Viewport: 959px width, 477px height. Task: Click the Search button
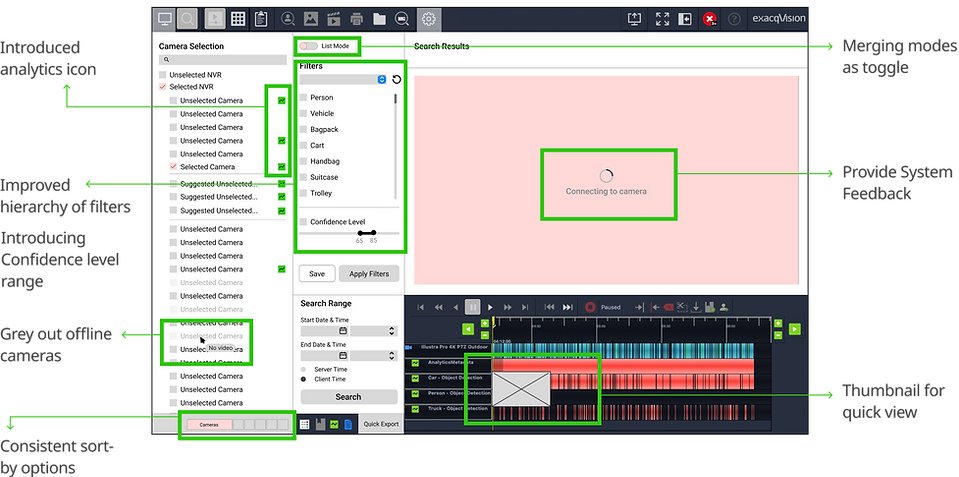point(349,397)
